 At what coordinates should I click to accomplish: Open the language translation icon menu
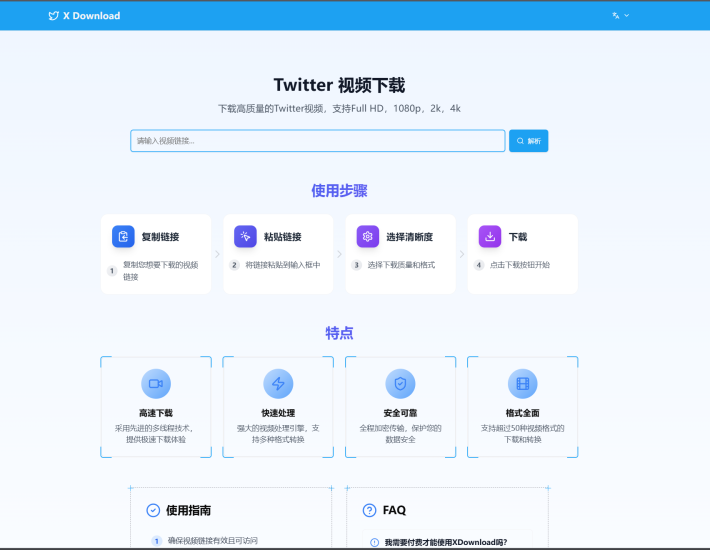(615, 15)
